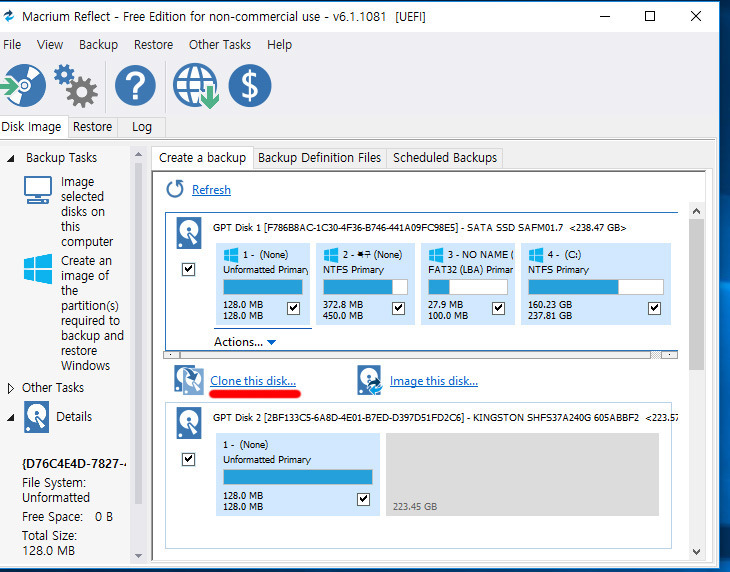Select the Create a backup tab
Image resolution: width=730 pixels, height=572 pixels.
tap(203, 158)
